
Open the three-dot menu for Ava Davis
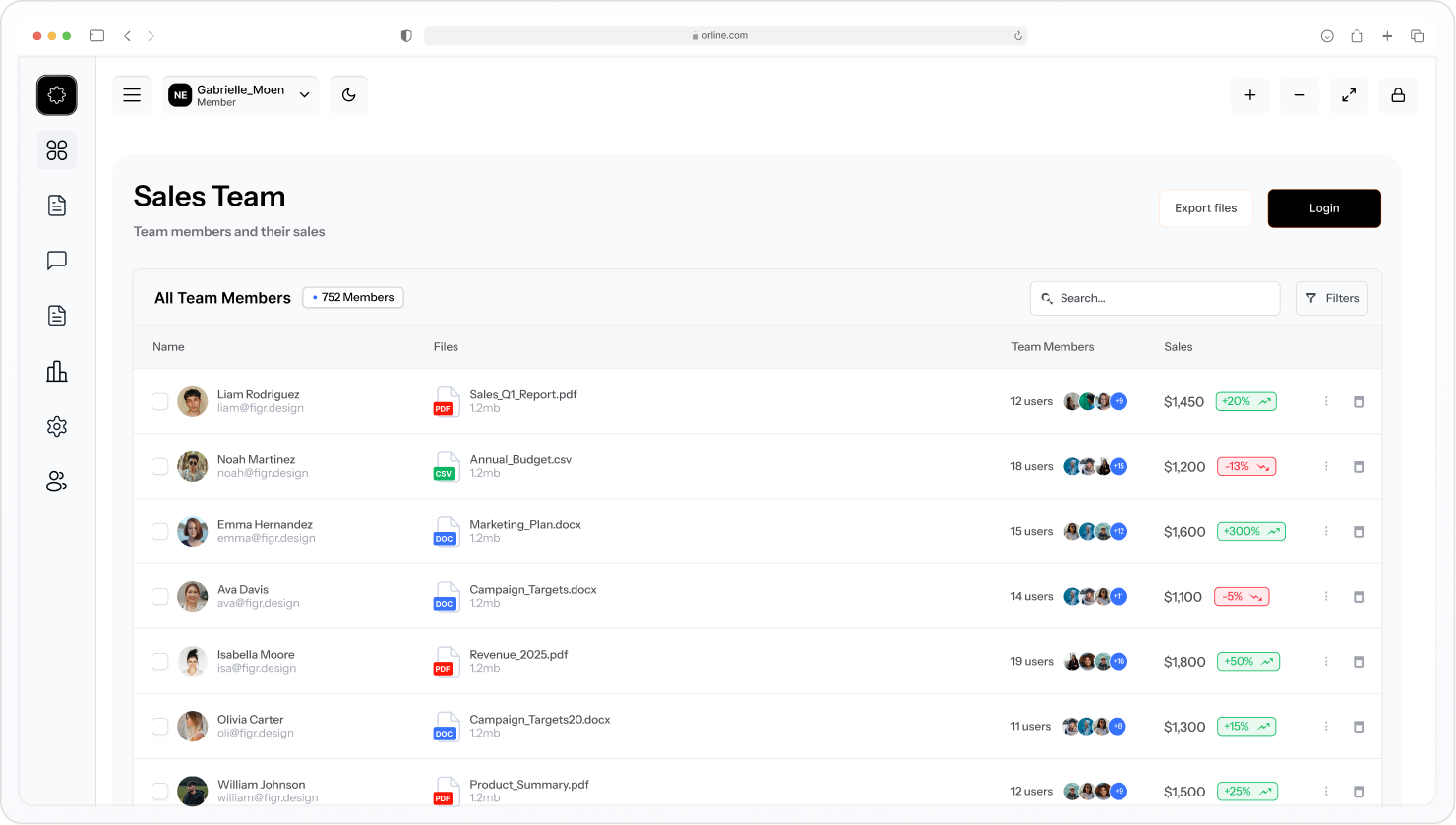[1326, 596]
